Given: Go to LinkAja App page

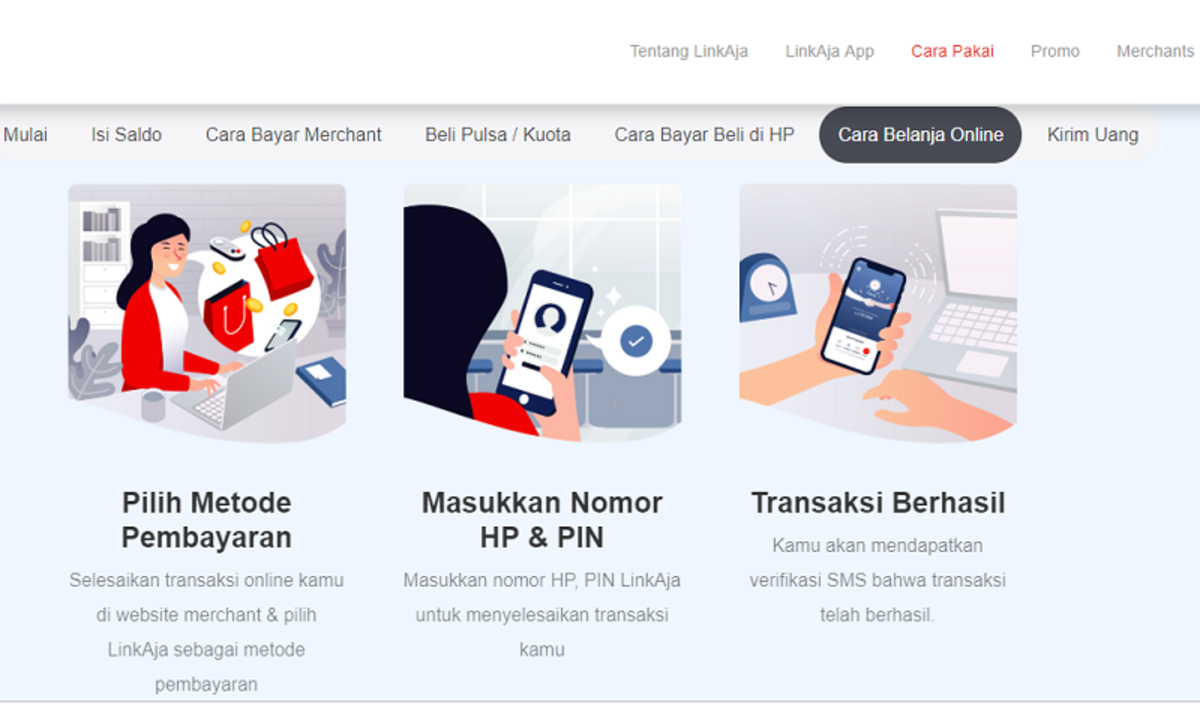Looking at the screenshot, I should pyautogui.click(x=829, y=51).
